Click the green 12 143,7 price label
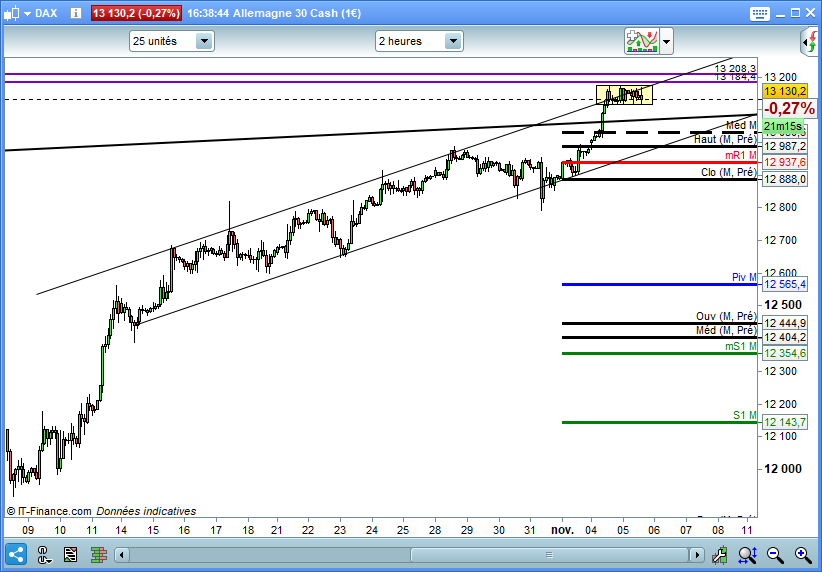This screenshot has width=822, height=572. [x=785, y=422]
